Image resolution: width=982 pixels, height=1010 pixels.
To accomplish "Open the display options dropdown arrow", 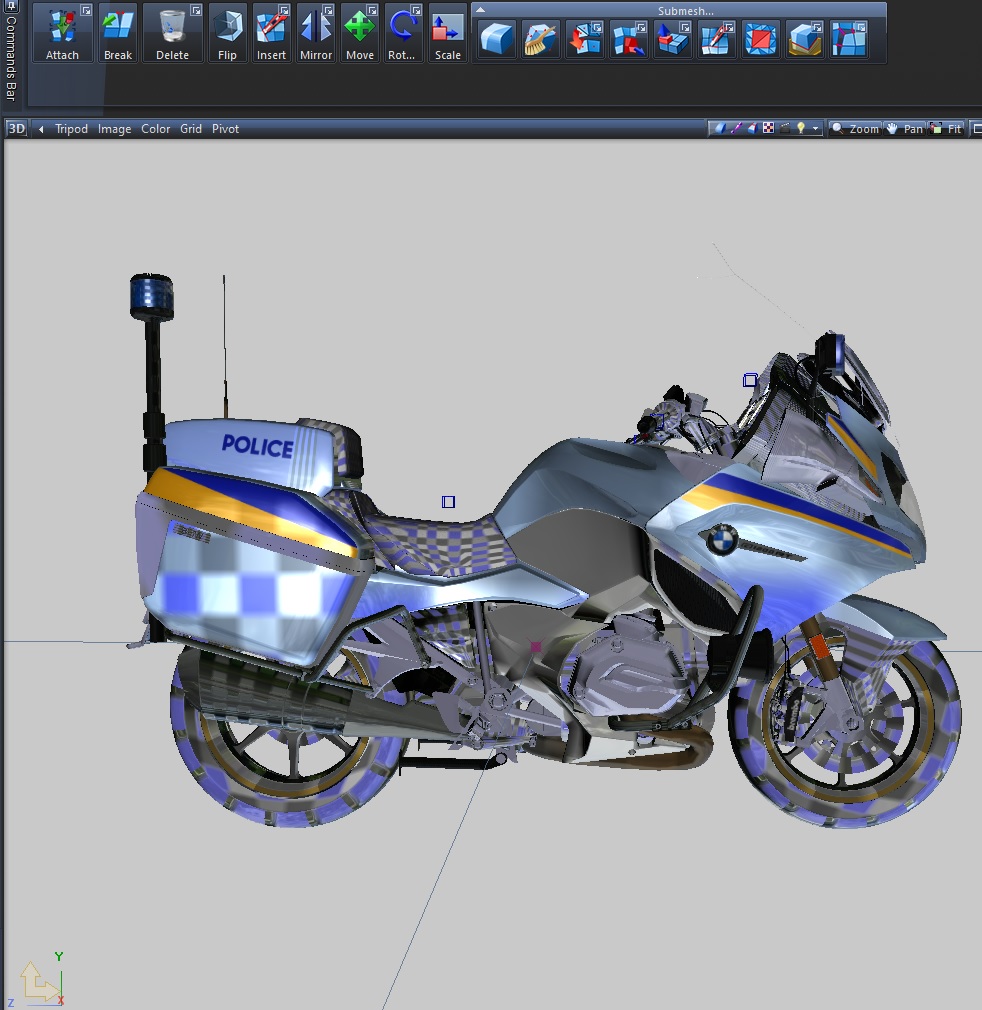I will click(x=815, y=129).
